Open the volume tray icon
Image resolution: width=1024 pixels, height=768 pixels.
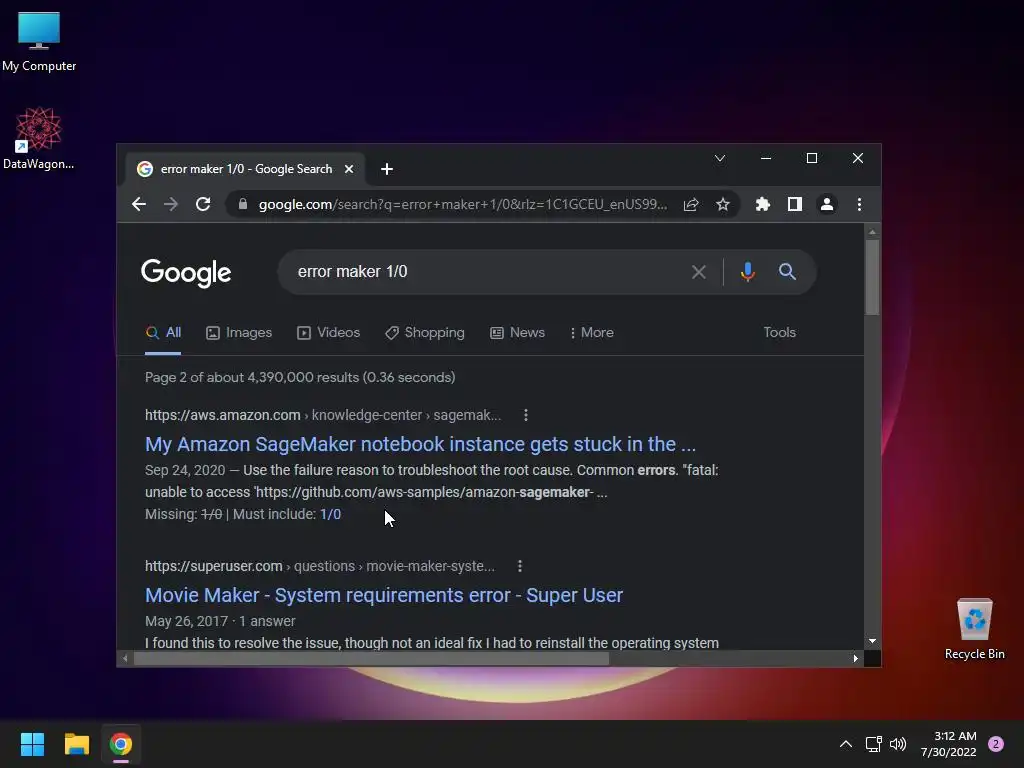(898, 744)
